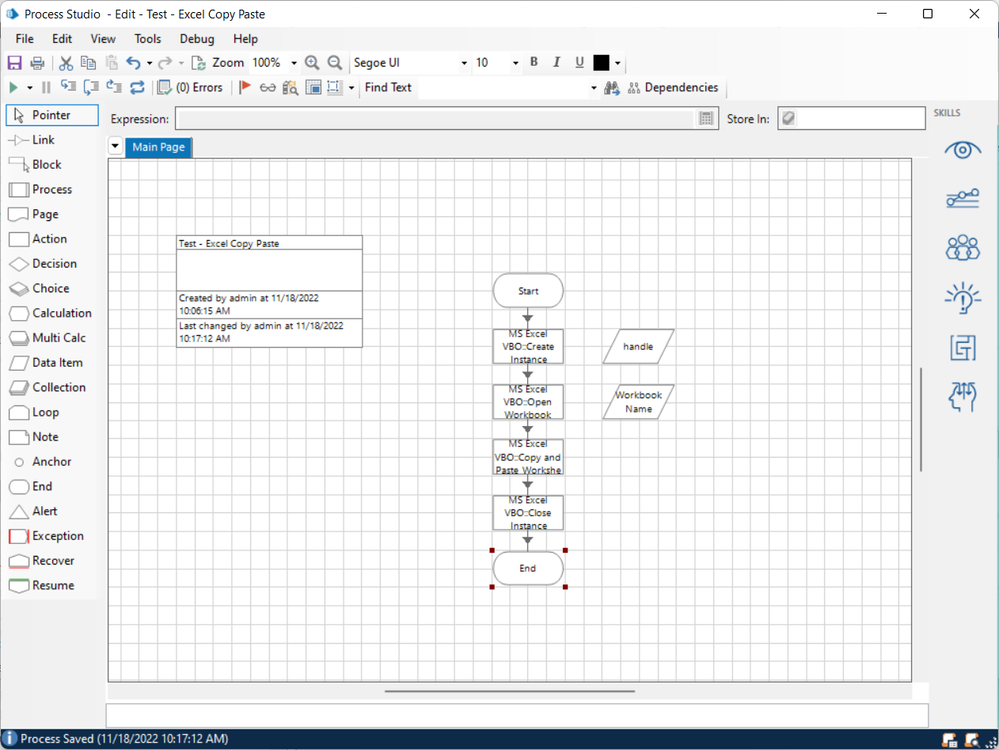This screenshot has width=999, height=750.
Task: Pick the Exception stage tool
Action: click(x=46, y=536)
